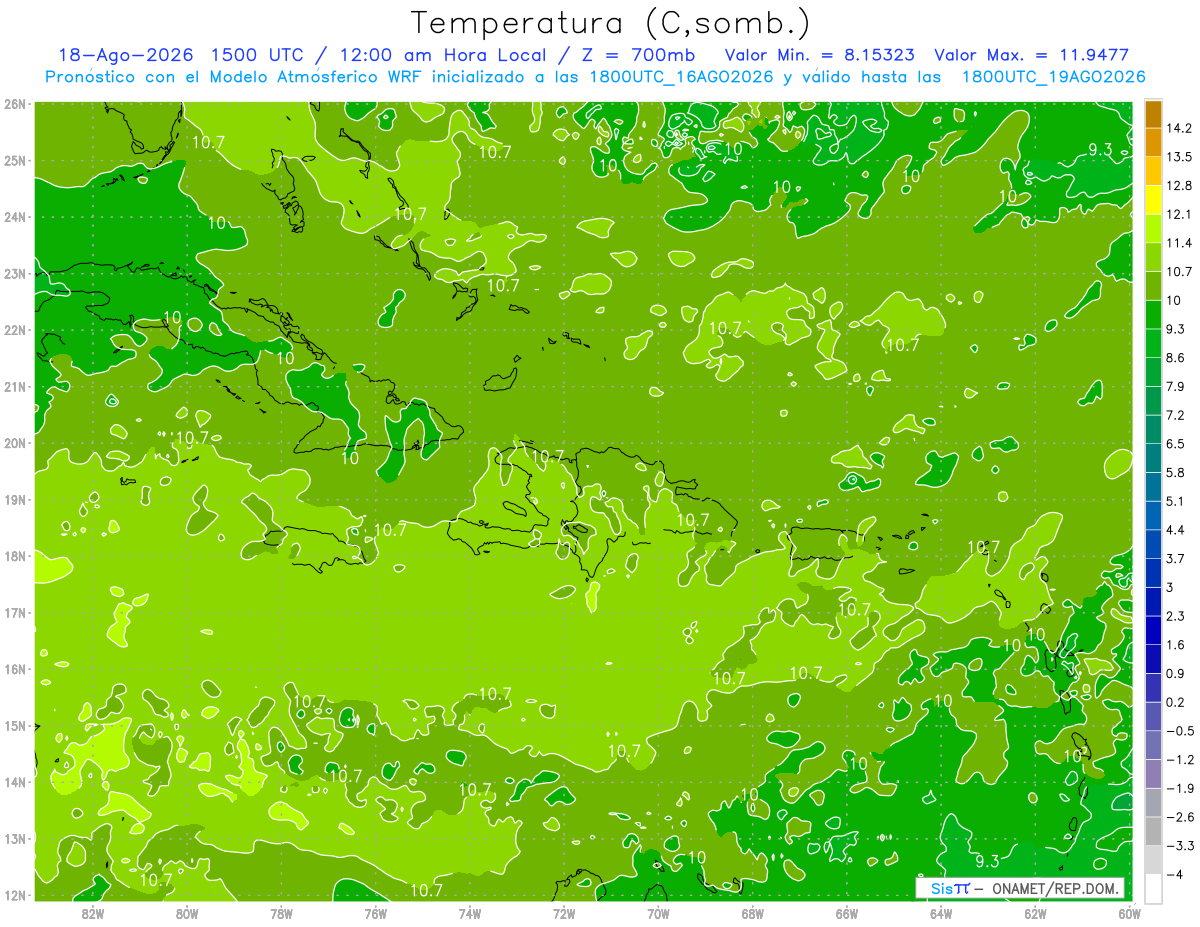Click the 82W longitude axis label
This screenshot has width=1200, height=927.
(x=92, y=913)
